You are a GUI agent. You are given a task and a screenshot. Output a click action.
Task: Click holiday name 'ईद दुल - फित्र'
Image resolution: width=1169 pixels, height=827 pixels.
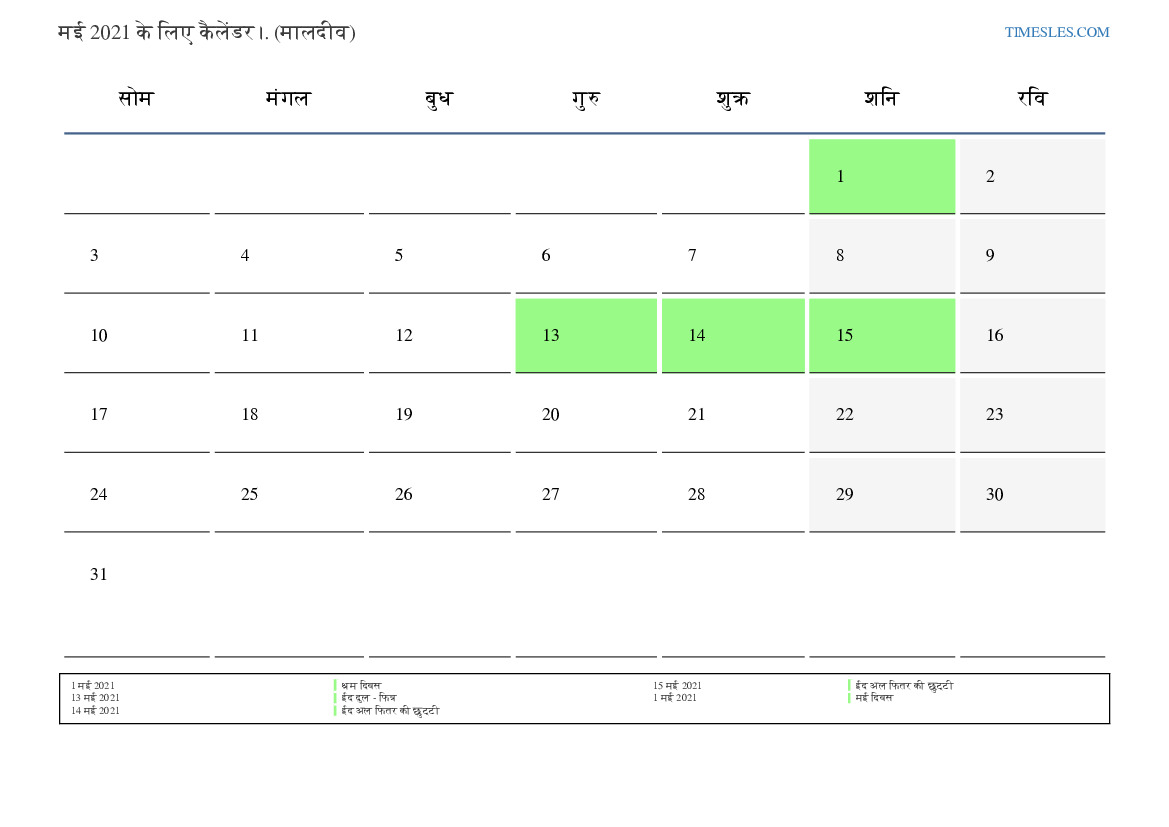point(369,698)
